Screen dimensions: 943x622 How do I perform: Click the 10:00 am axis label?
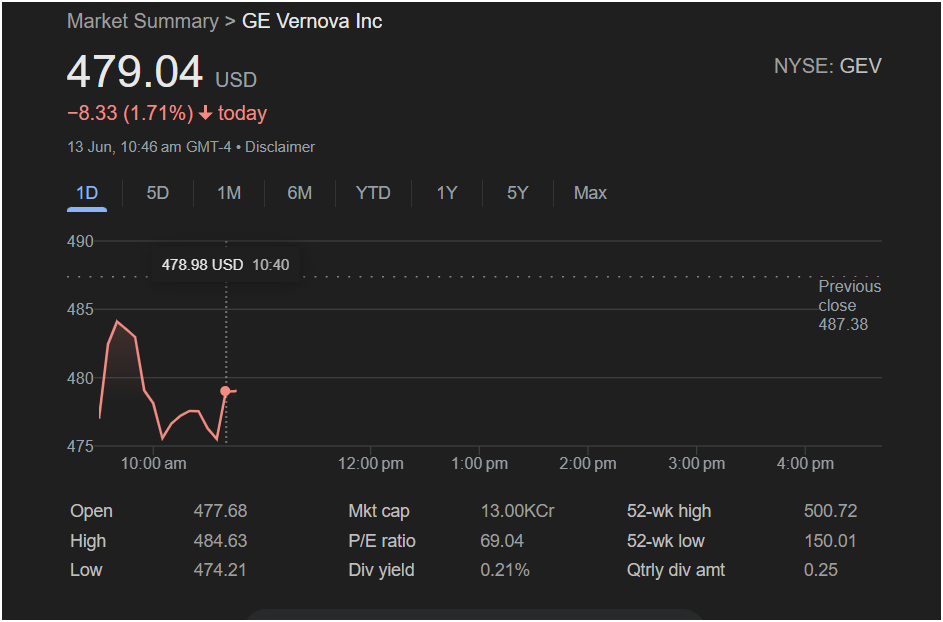pyautogui.click(x=153, y=464)
